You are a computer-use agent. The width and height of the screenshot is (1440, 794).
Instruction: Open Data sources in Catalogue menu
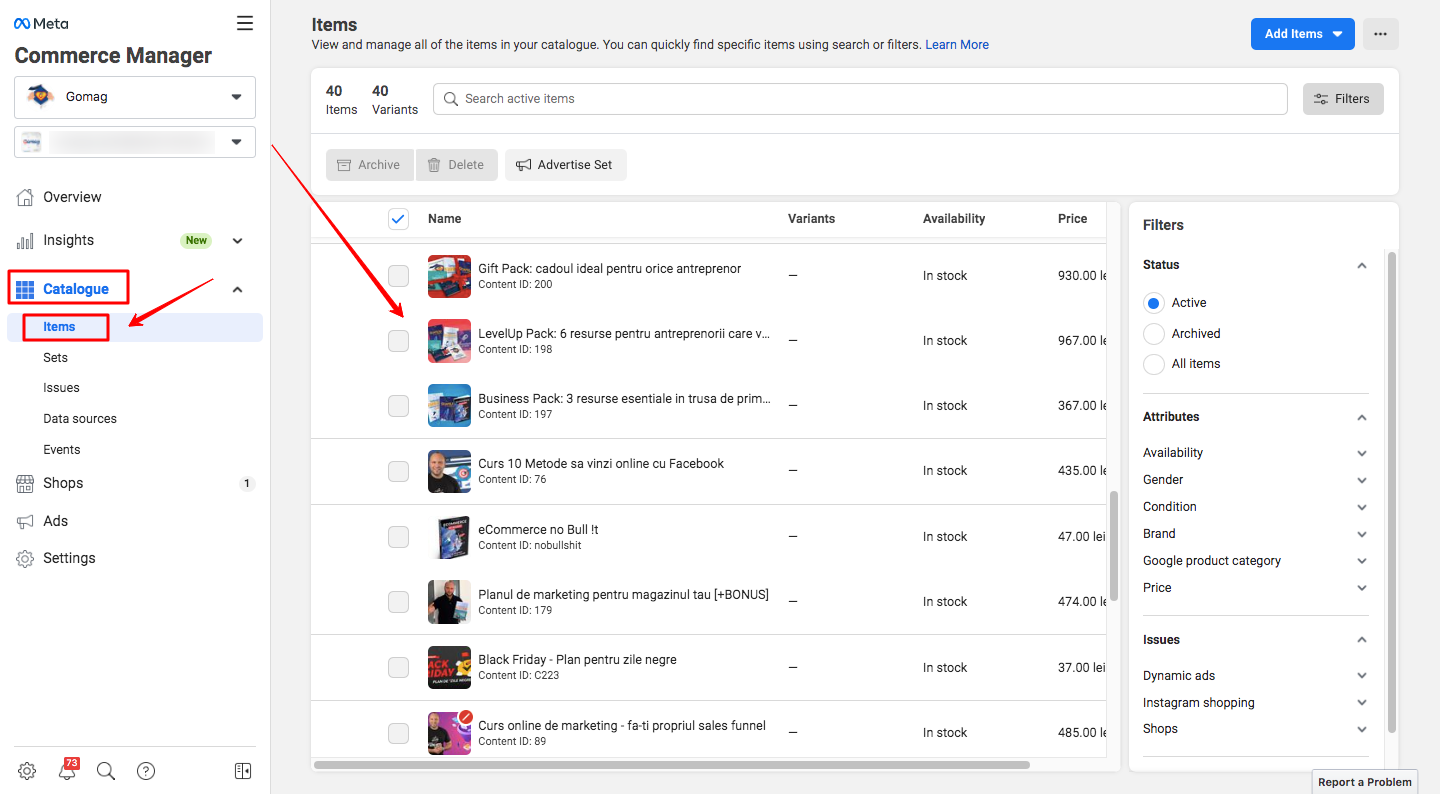pos(80,419)
